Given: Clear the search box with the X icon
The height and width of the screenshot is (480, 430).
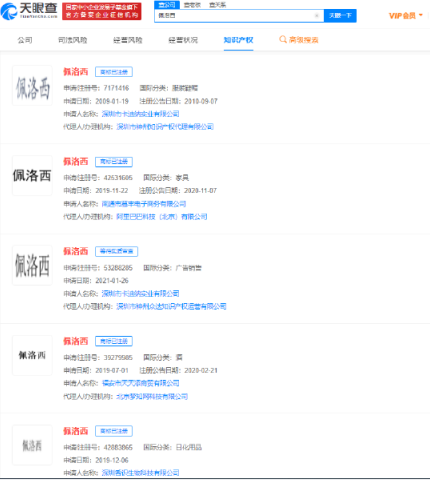Looking at the screenshot, I should tap(317, 16).
